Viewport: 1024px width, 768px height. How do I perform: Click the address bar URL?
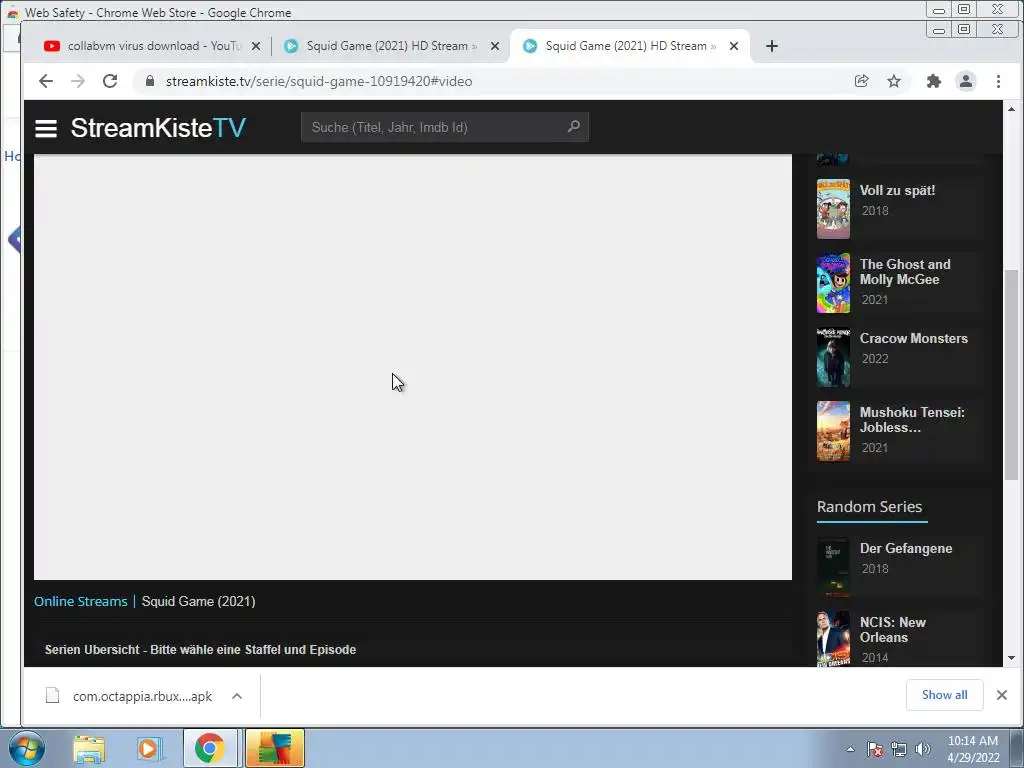319,81
